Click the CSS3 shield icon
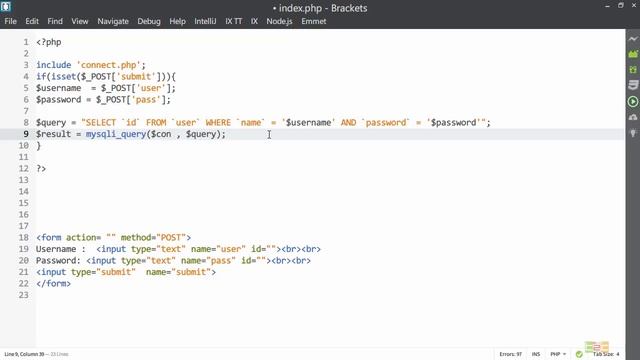 [633, 85]
